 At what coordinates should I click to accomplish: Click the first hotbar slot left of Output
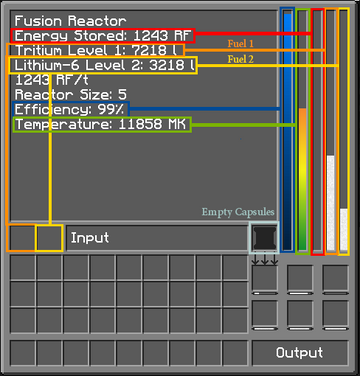23,353
